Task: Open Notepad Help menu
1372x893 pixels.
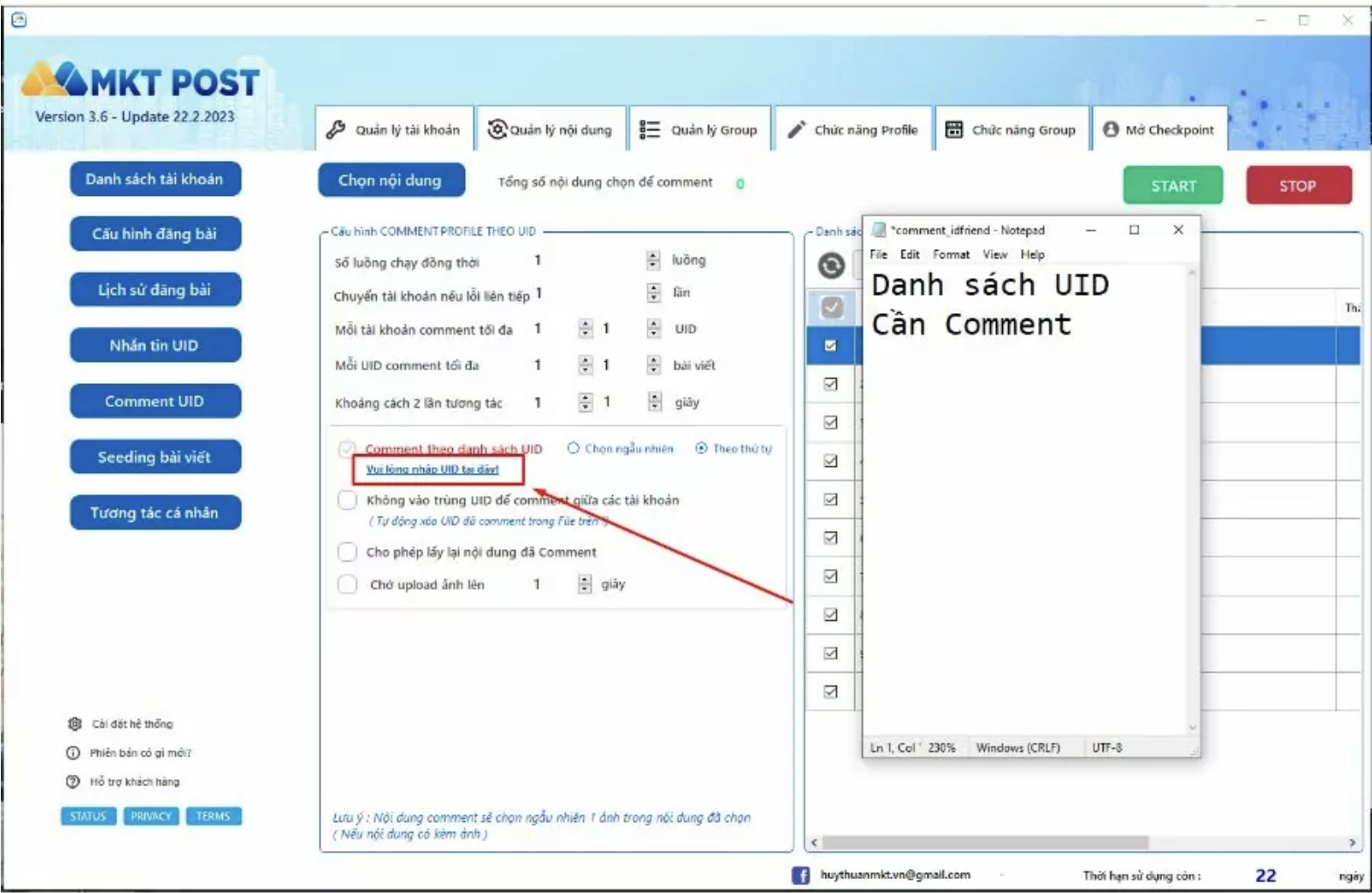Action: point(1033,255)
